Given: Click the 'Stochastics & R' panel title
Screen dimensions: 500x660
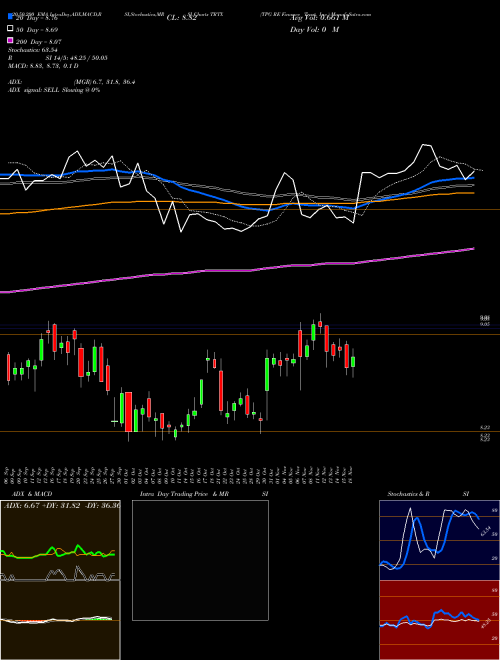Looking at the screenshot, I should 408,494.
